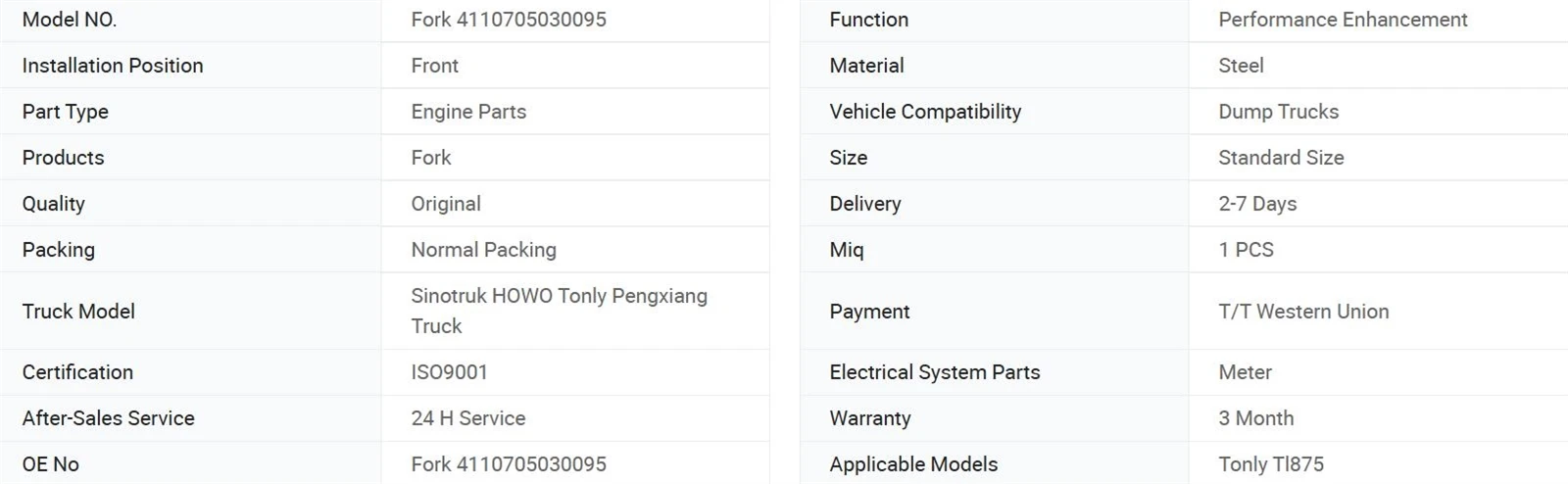Click the Engine Parts value
Screen dimensions: 1568x484
(468, 112)
